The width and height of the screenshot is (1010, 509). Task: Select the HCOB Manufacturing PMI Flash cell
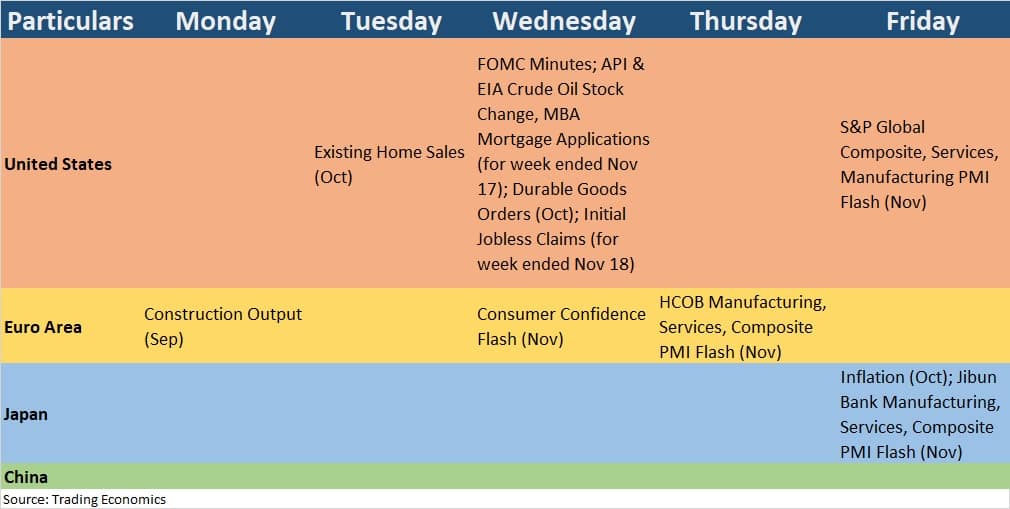click(x=742, y=327)
